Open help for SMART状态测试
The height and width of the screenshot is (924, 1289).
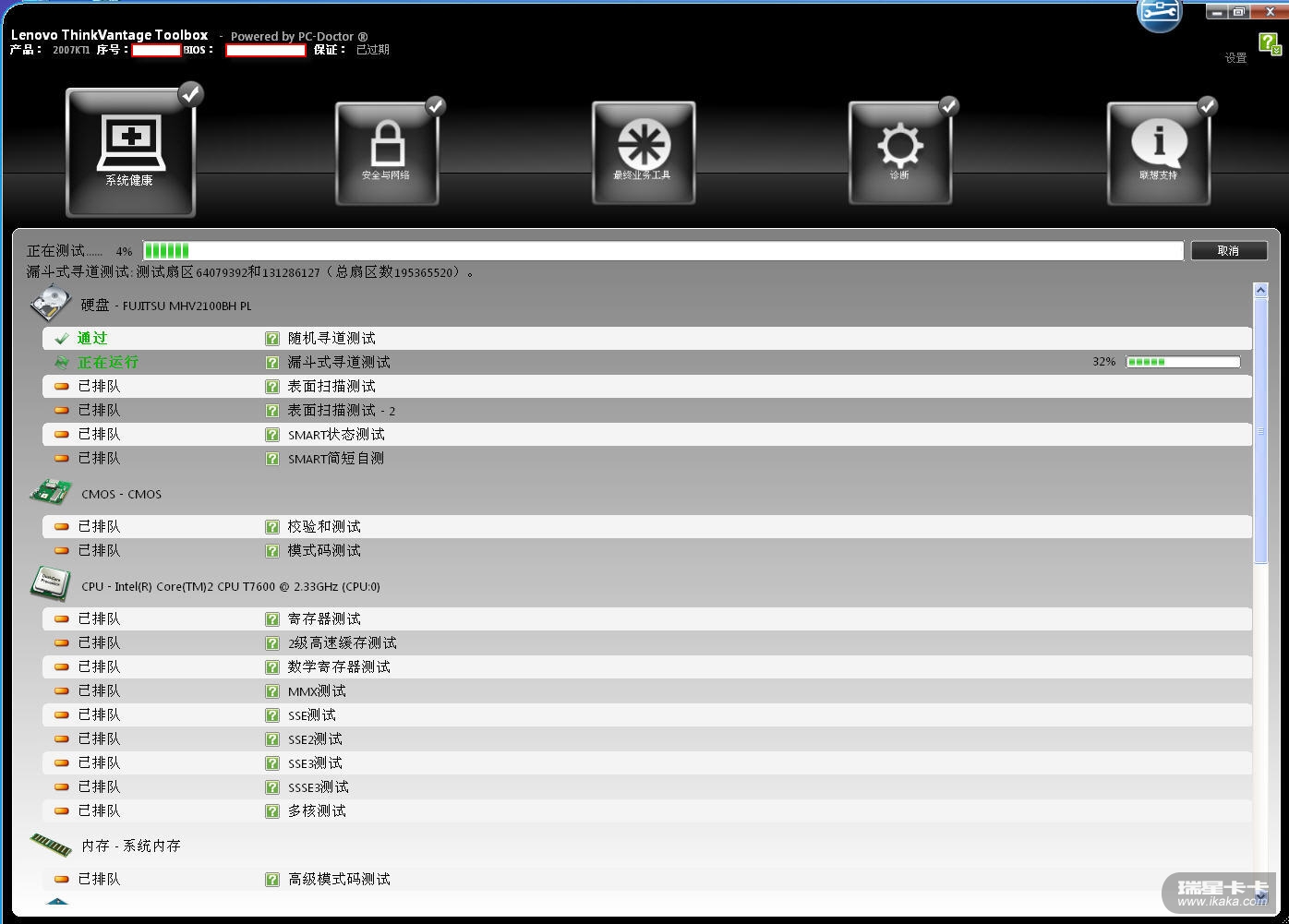[x=272, y=435]
